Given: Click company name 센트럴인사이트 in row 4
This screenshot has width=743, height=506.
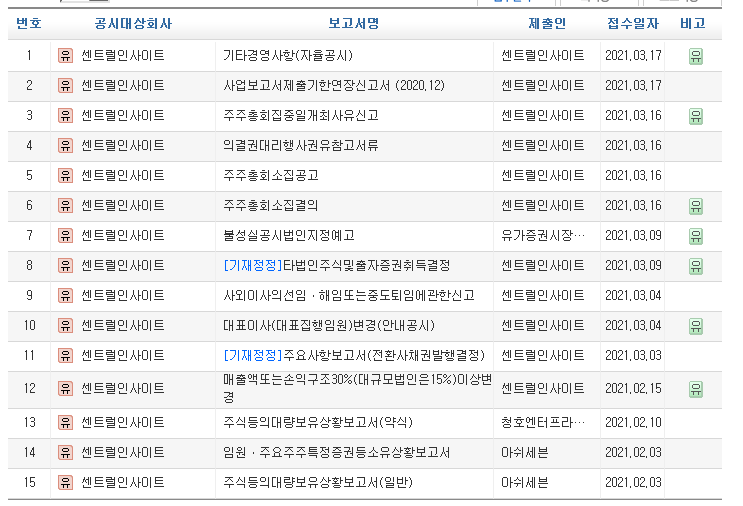Looking at the screenshot, I should (123, 145).
